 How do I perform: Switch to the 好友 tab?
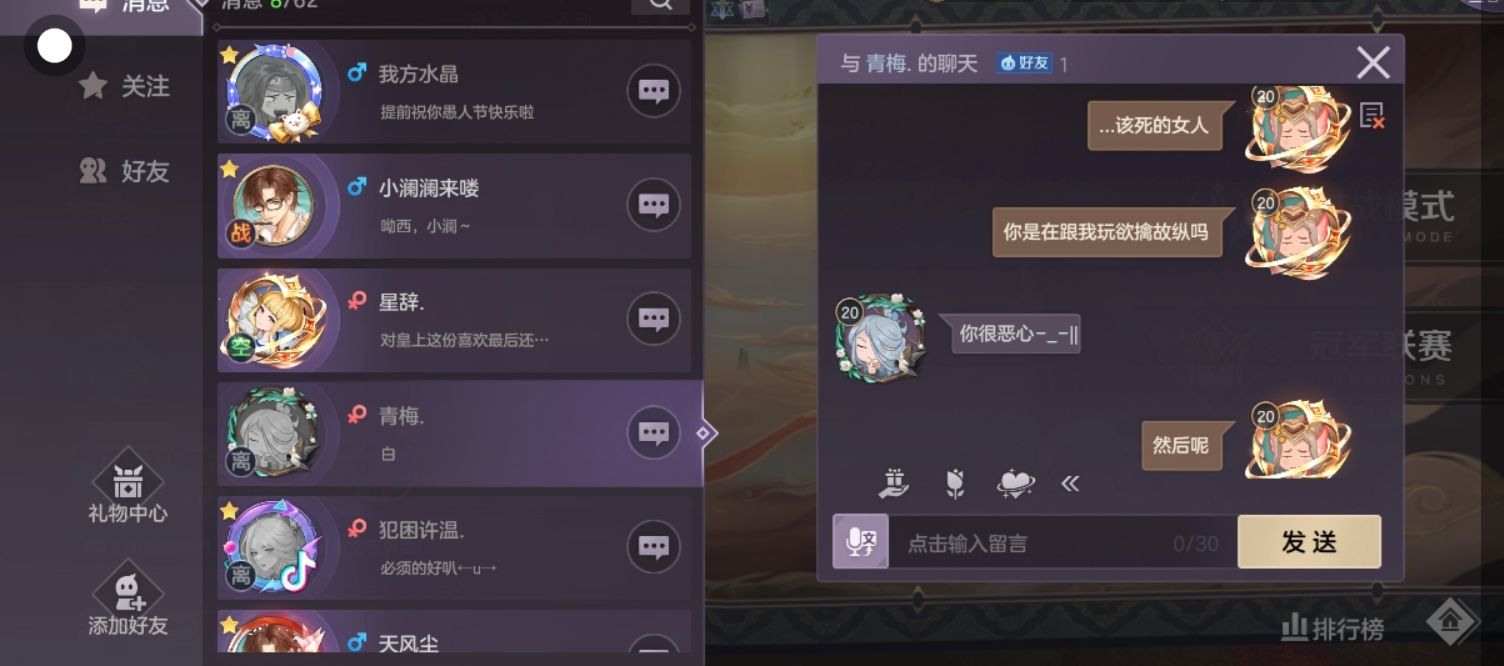(124, 172)
